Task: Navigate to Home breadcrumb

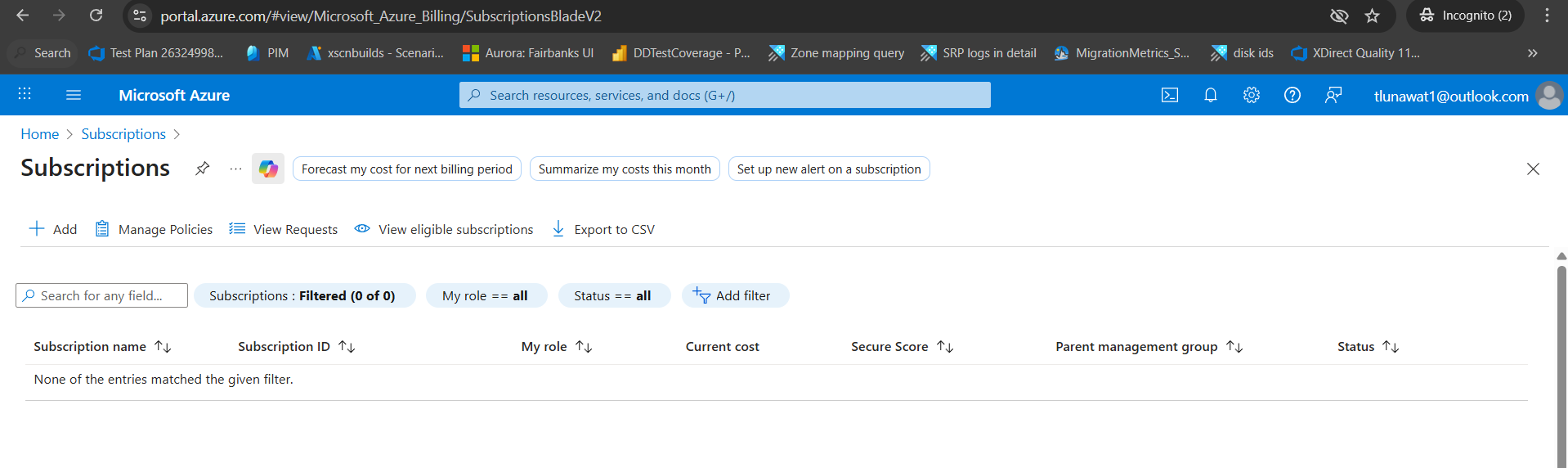Action: 40,133
